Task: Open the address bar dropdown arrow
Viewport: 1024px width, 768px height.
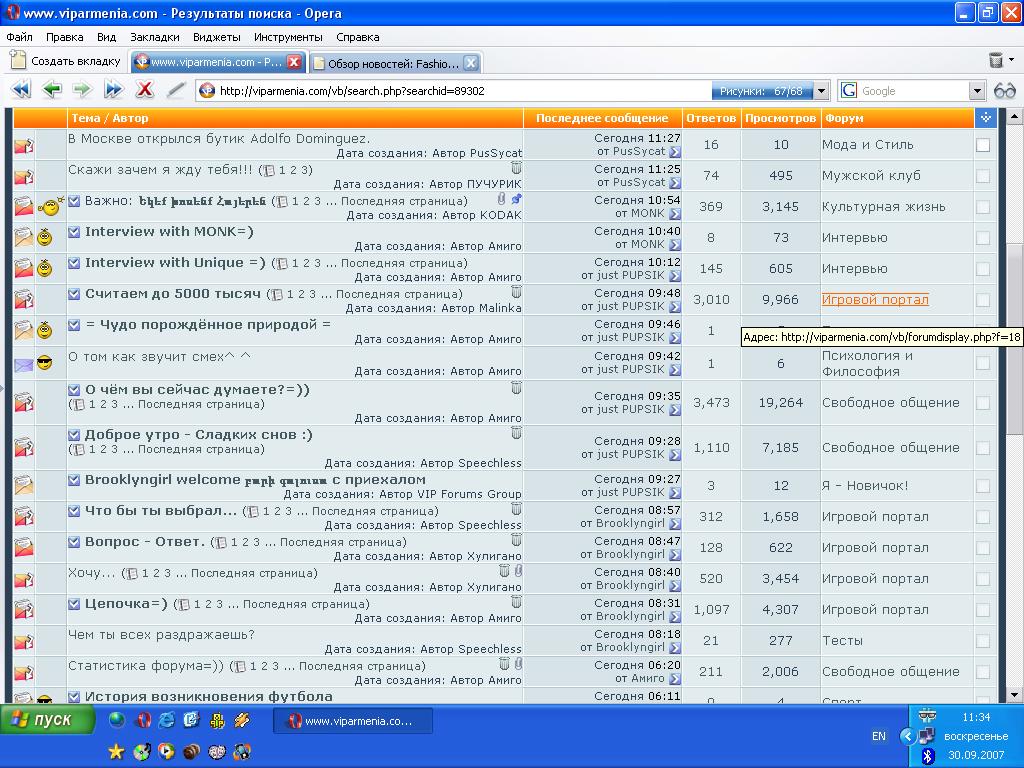Action: 821,91
